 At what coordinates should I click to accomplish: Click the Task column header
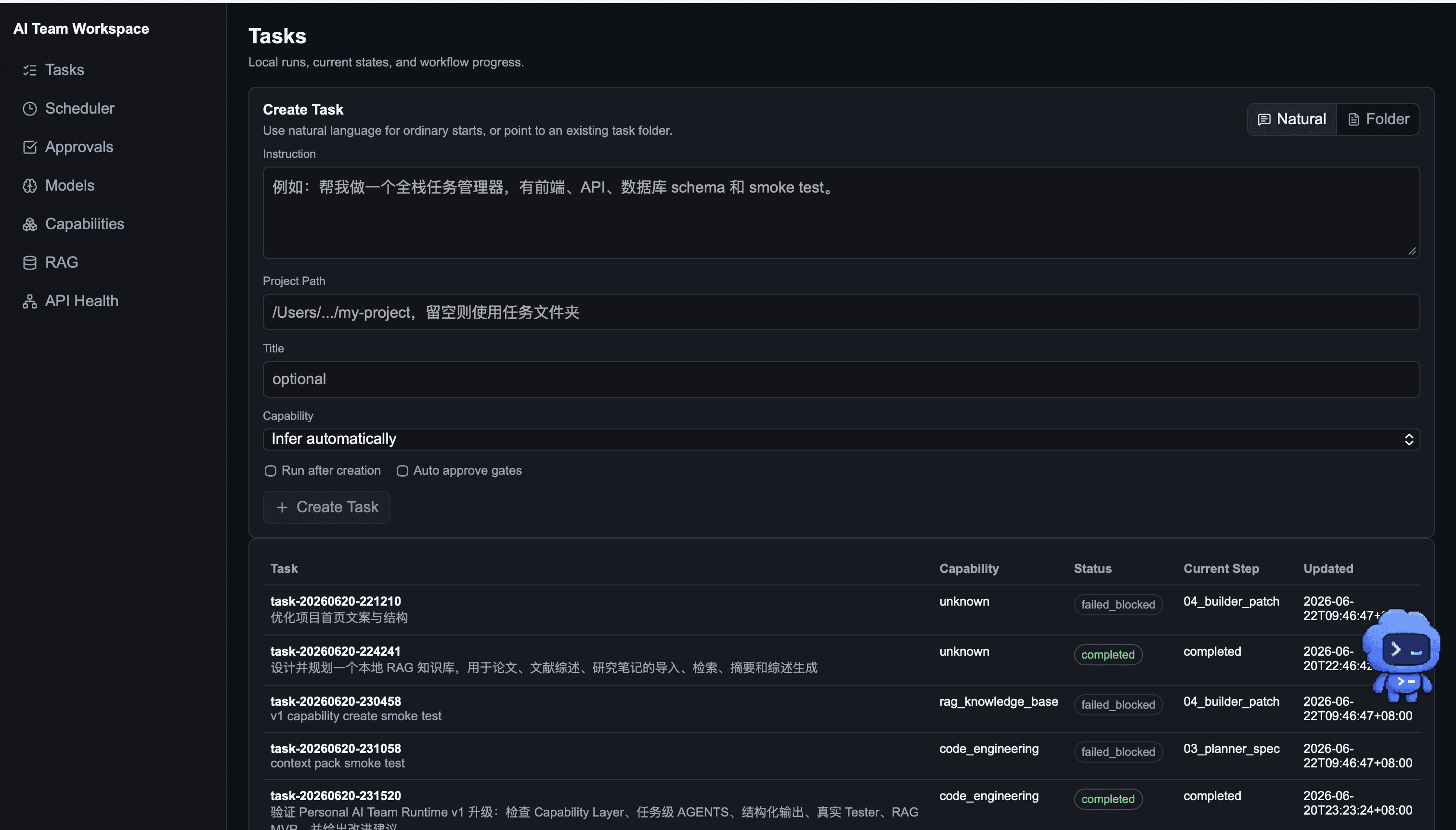coord(284,569)
